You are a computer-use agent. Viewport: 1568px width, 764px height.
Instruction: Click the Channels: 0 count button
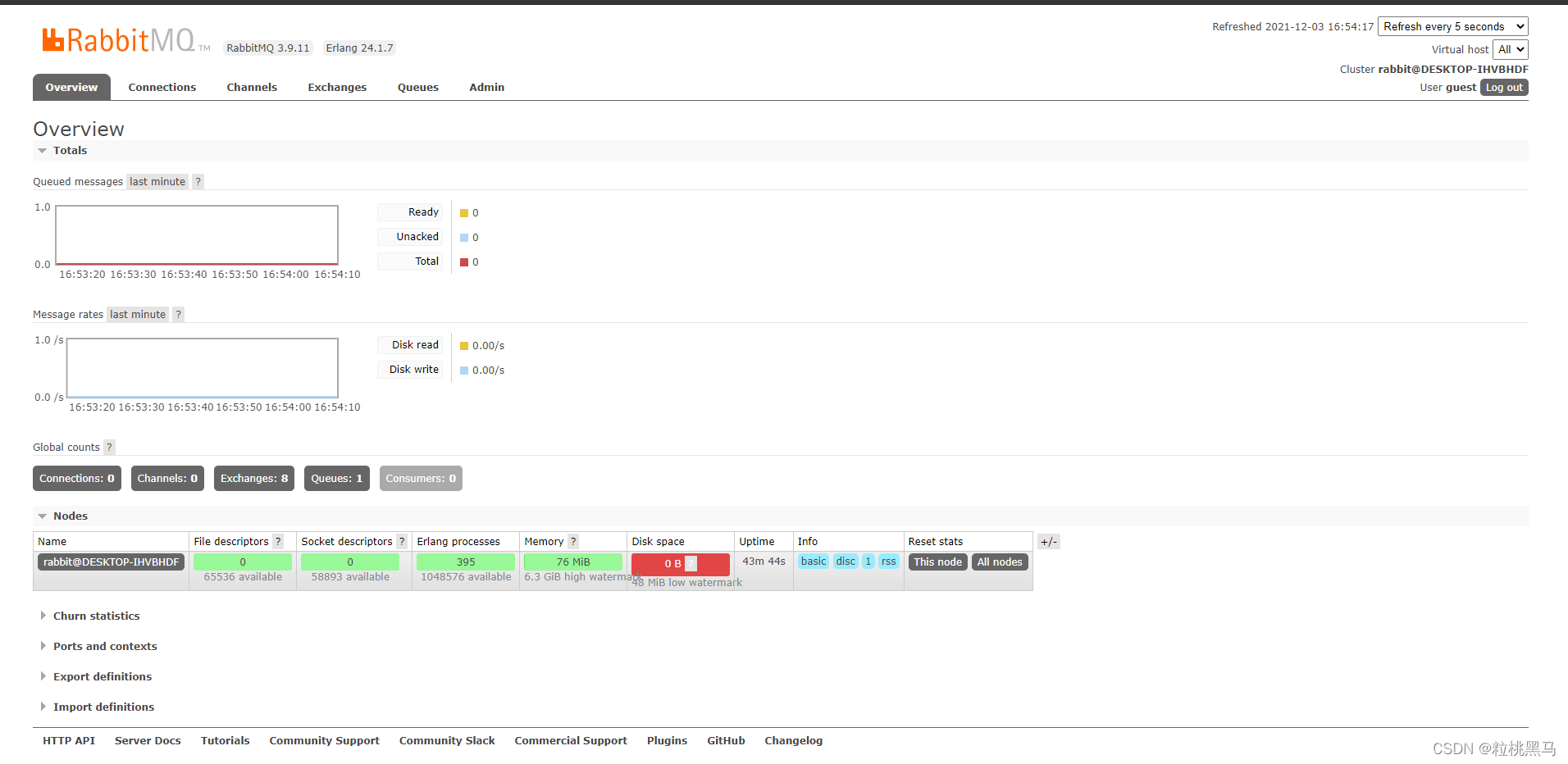click(167, 479)
